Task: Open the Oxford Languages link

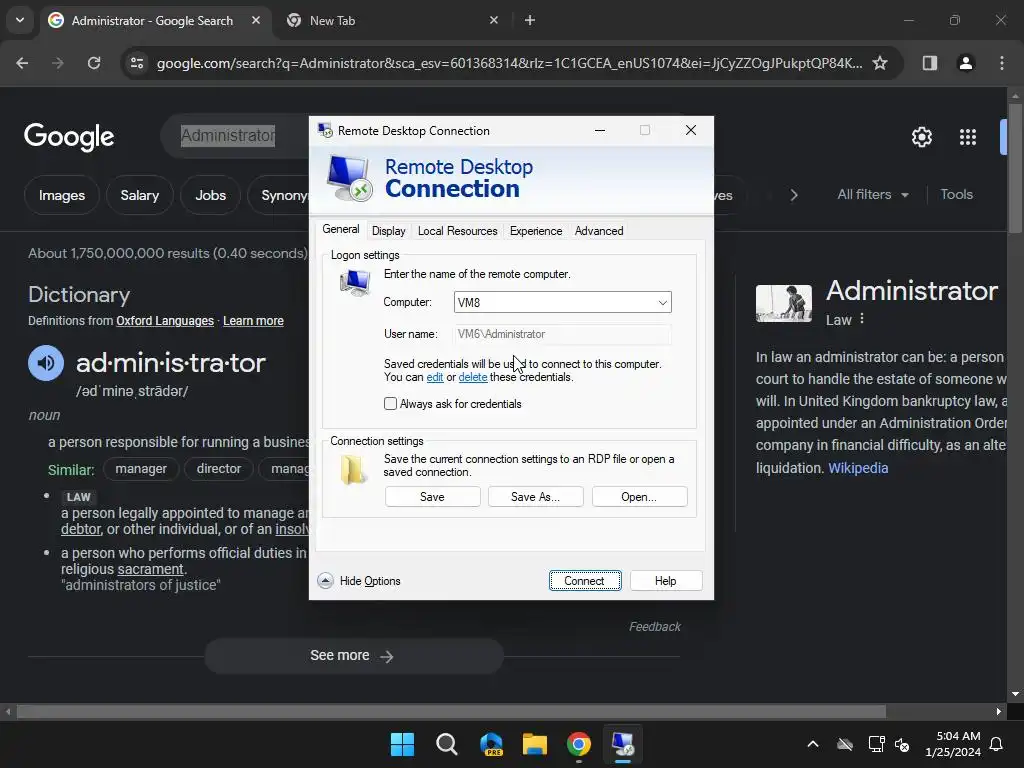Action: [x=165, y=321]
